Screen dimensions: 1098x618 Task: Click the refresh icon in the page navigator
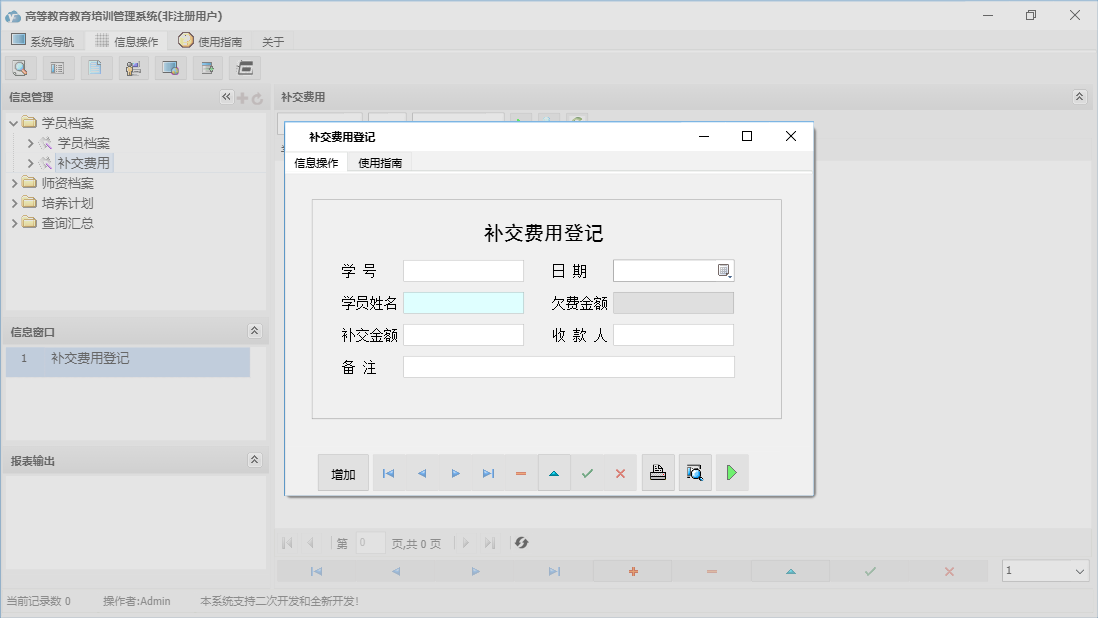(520, 542)
